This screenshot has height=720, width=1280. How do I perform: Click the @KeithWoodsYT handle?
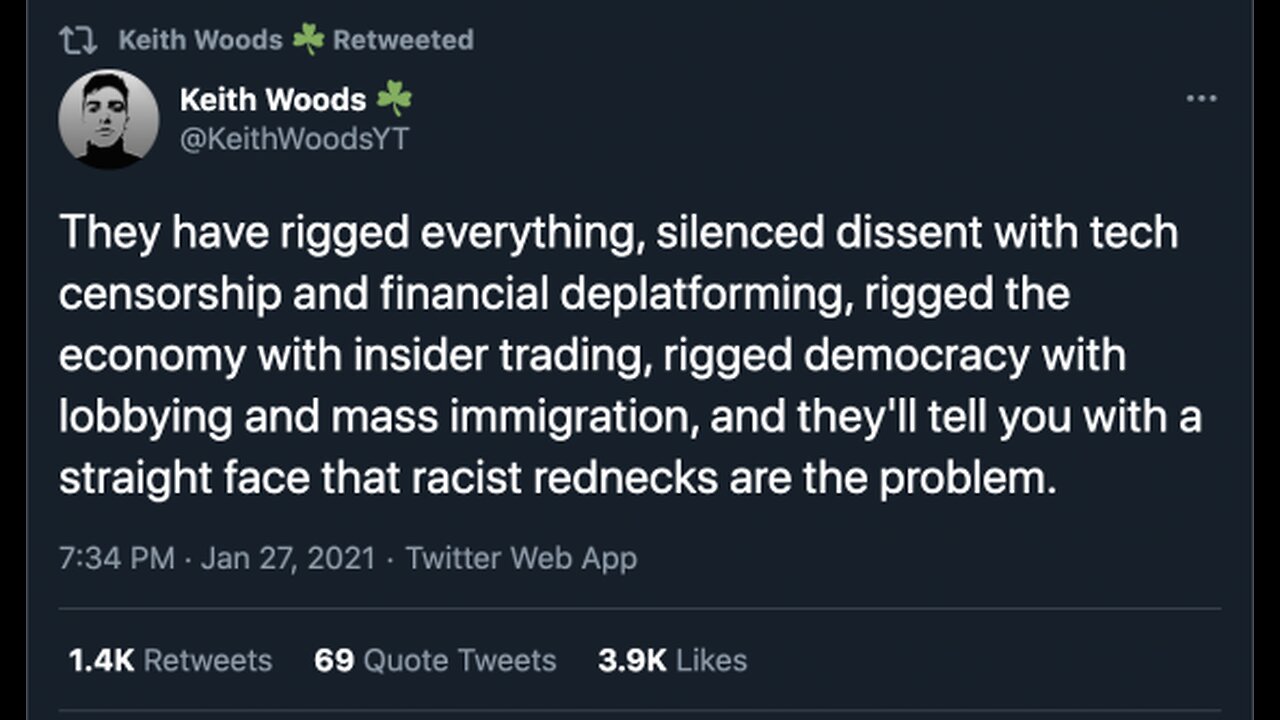pos(294,138)
